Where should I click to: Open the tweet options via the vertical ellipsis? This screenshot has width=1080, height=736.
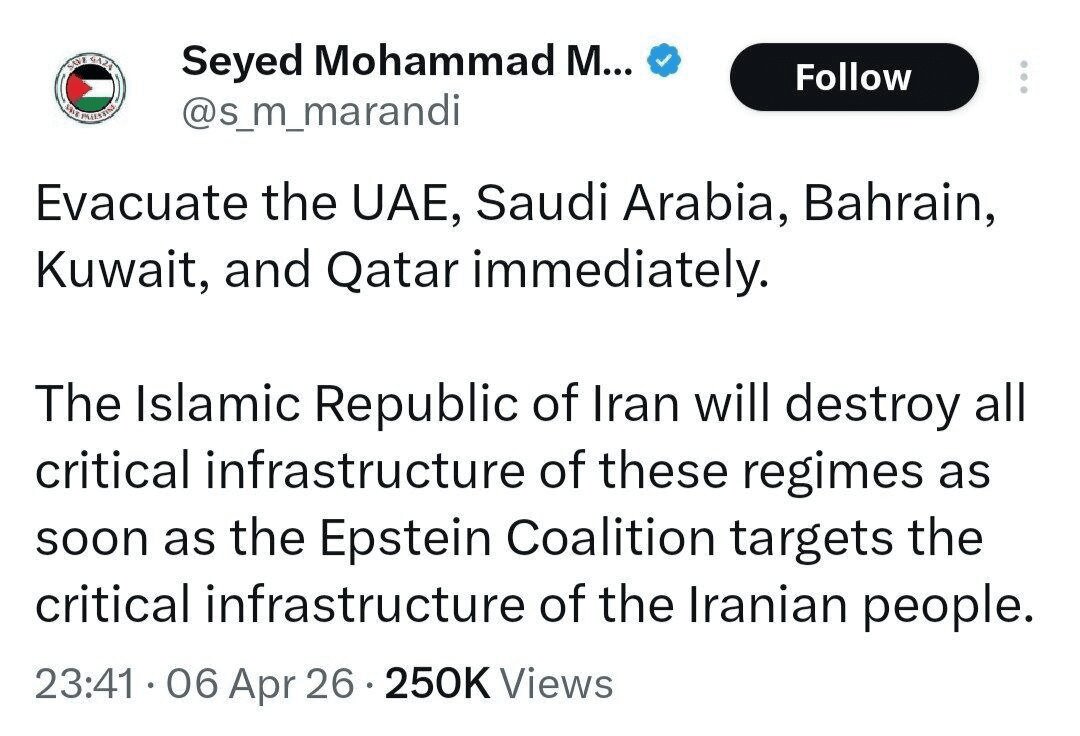click(x=1023, y=78)
